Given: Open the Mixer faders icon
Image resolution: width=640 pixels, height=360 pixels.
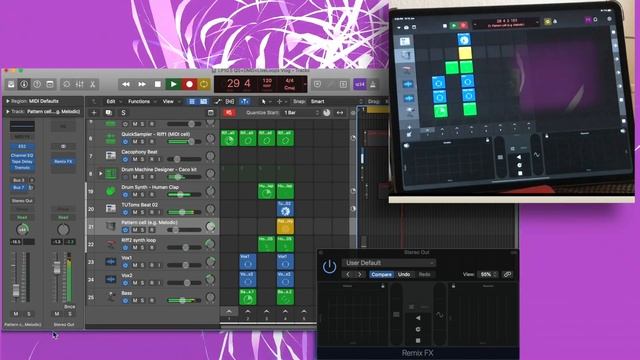Looking at the screenshot, I should coord(80,84).
